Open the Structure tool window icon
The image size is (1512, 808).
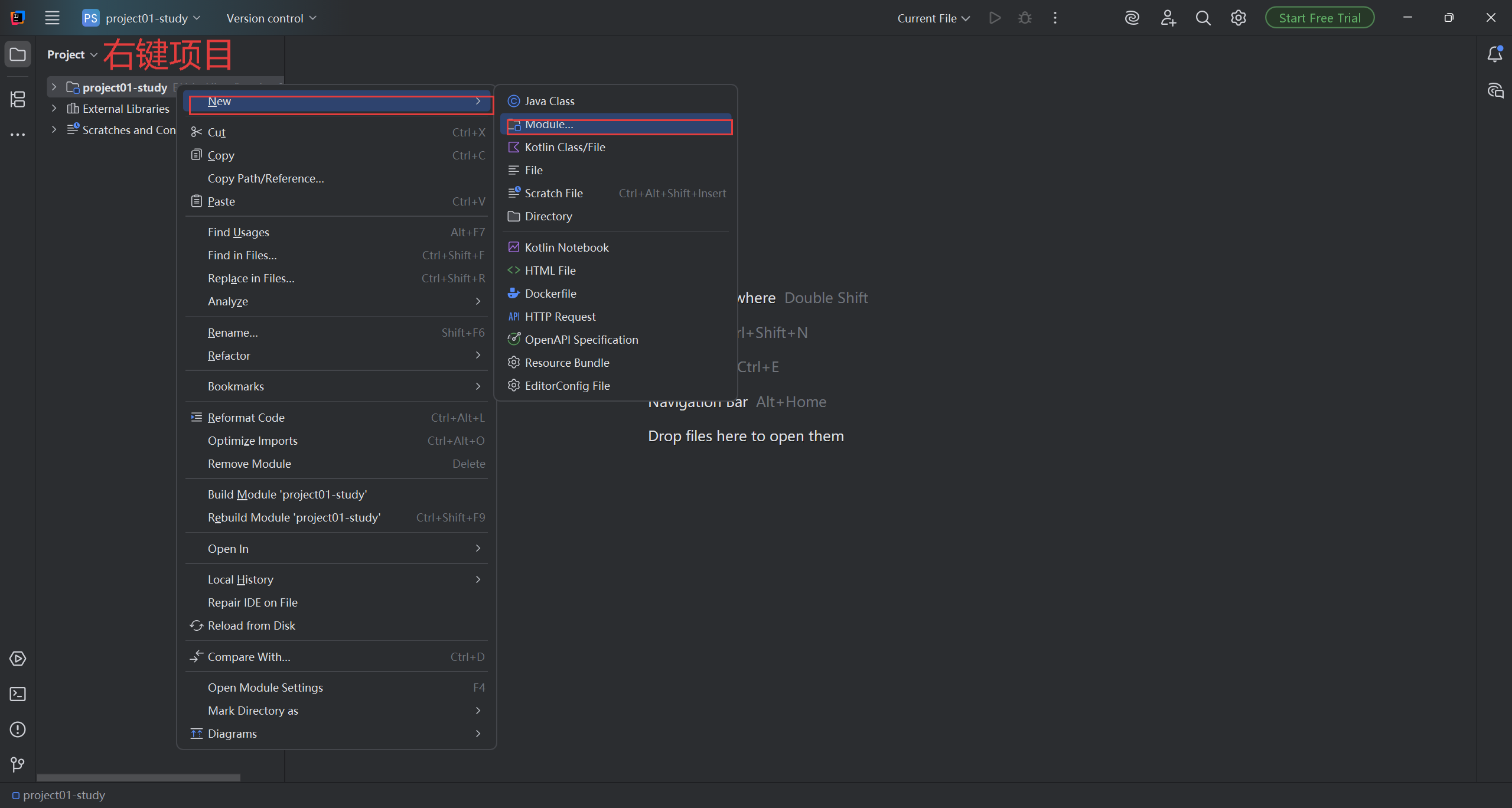[x=18, y=99]
